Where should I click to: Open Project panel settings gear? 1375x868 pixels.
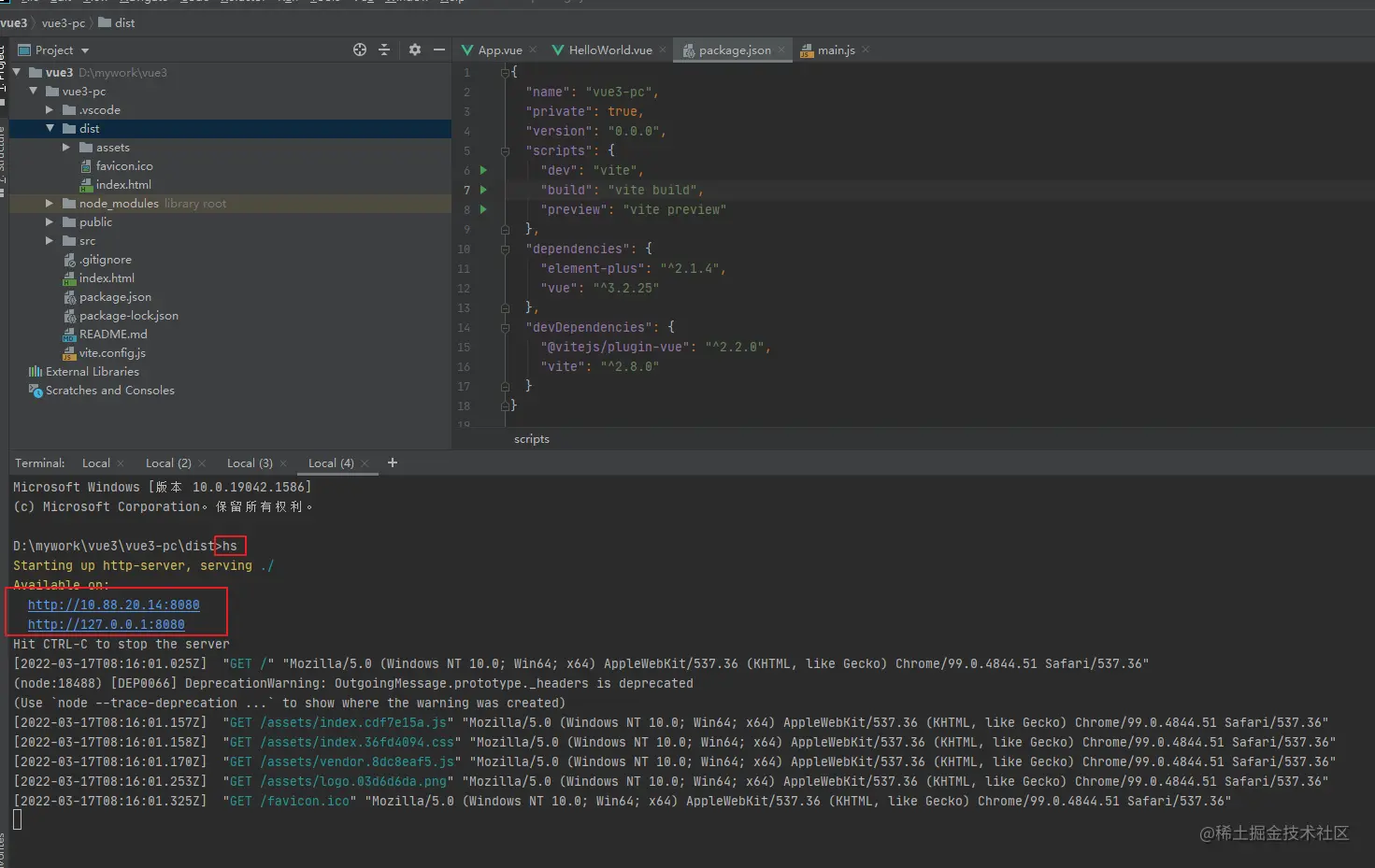[x=415, y=50]
